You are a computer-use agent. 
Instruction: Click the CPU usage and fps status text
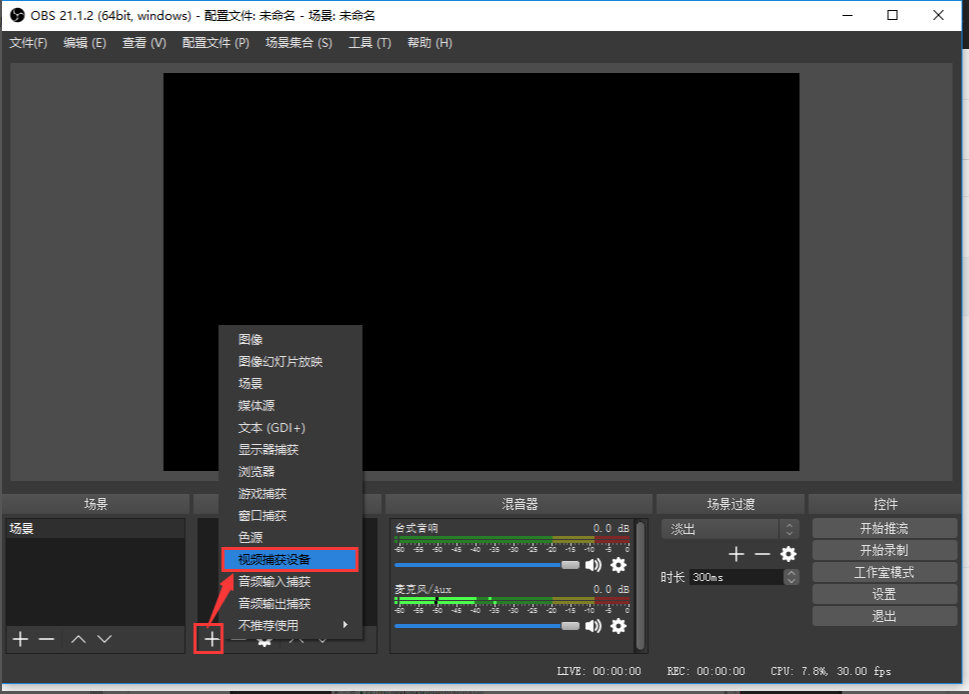[831, 671]
